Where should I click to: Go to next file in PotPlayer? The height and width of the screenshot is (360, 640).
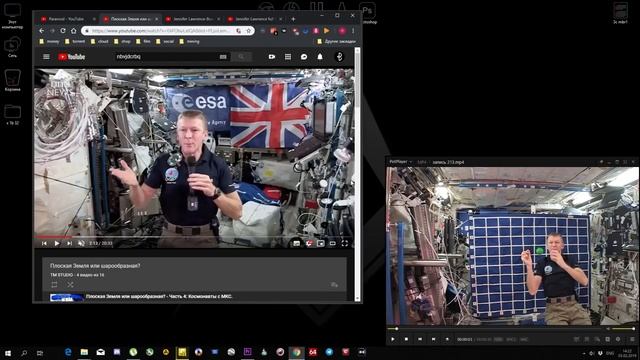[433, 339]
